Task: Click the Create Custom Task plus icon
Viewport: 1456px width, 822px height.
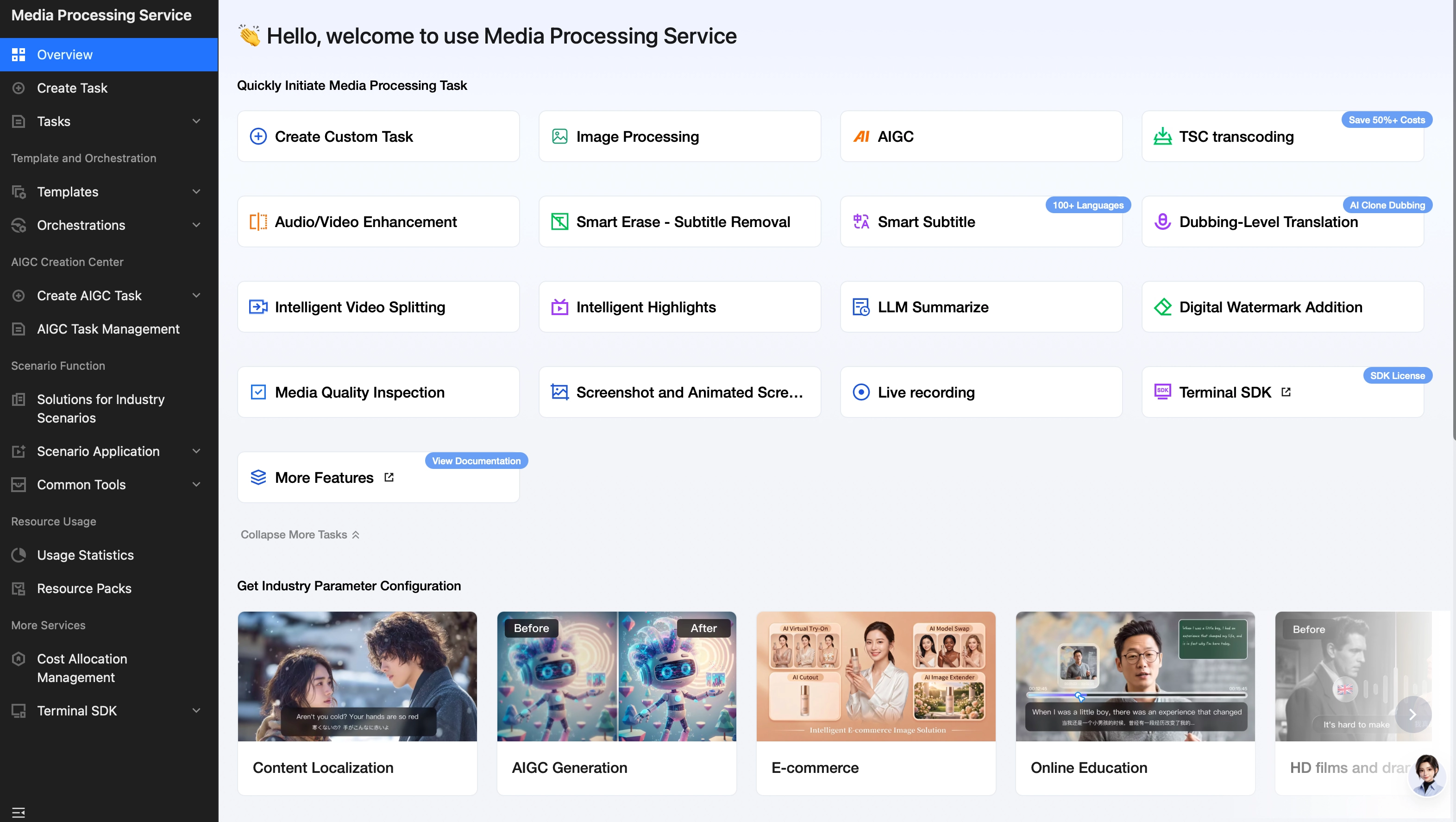Action: (258, 136)
